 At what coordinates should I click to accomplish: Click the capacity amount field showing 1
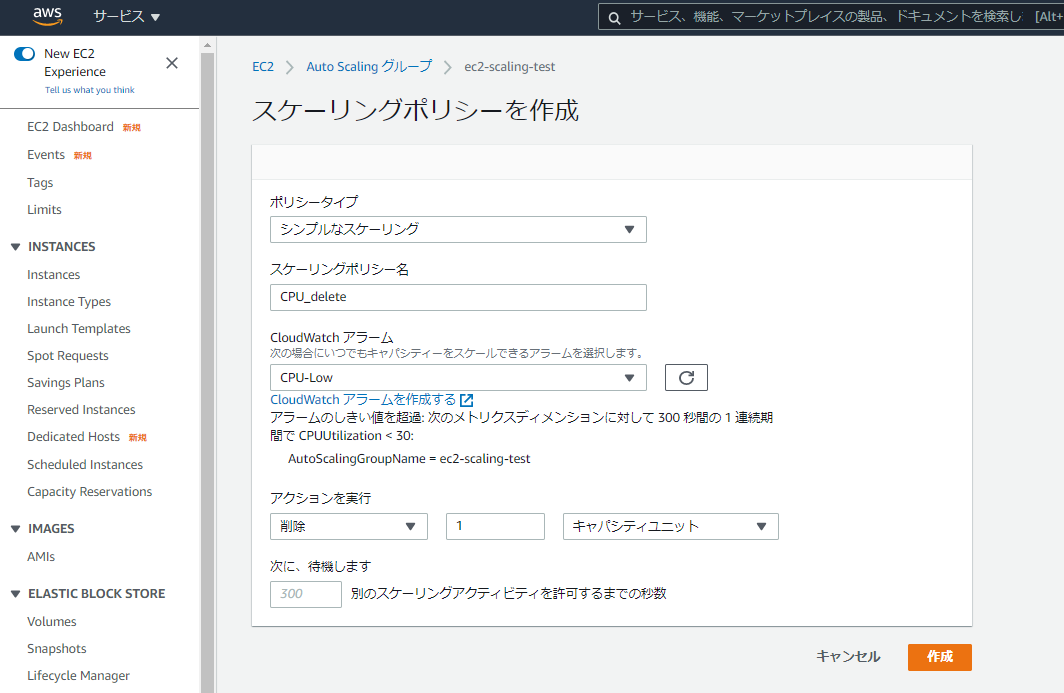495,526
